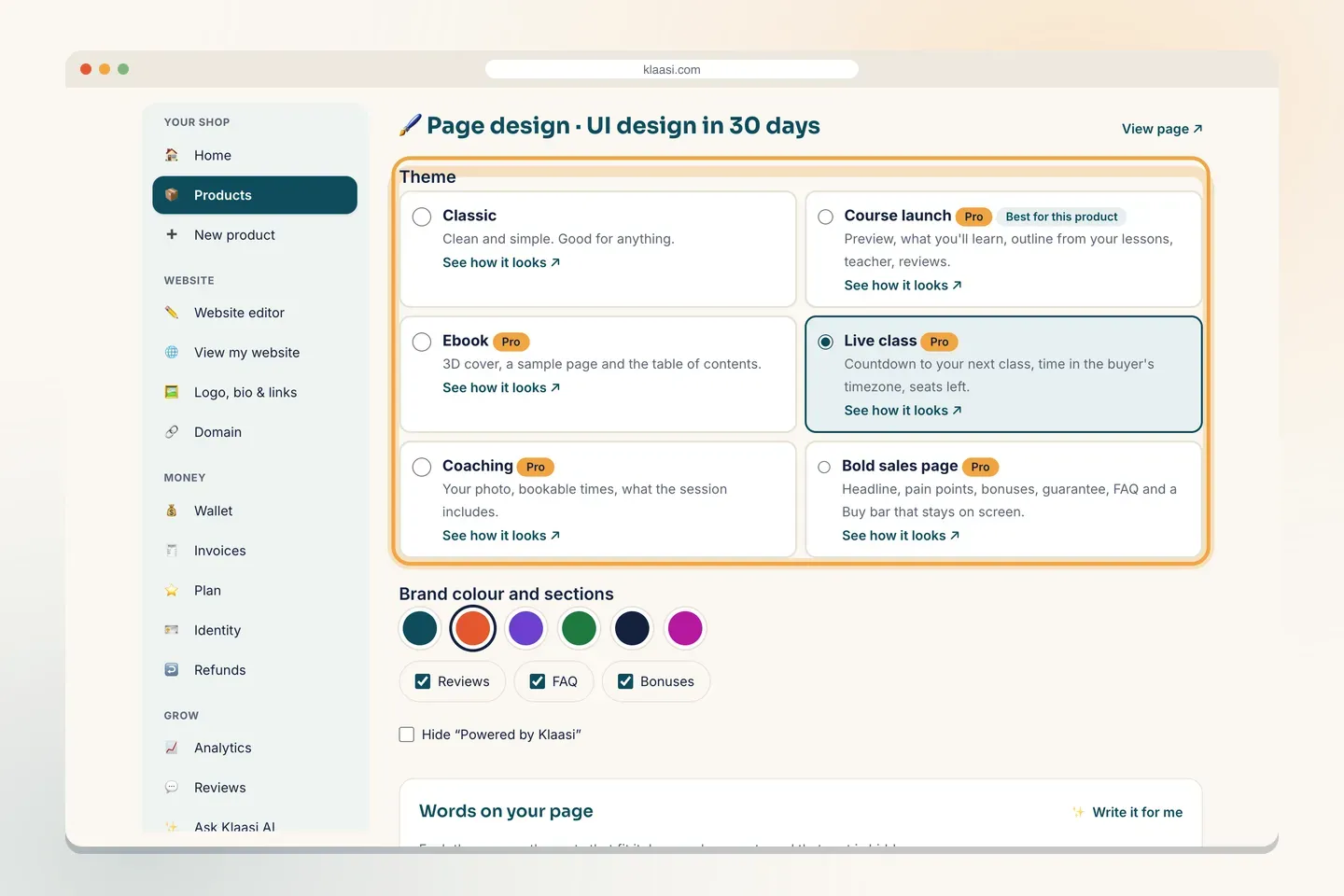This screenshot has height=896, width=1344.
Task: Click the pencil icon beside Website editor
Action: pos(172,313)
